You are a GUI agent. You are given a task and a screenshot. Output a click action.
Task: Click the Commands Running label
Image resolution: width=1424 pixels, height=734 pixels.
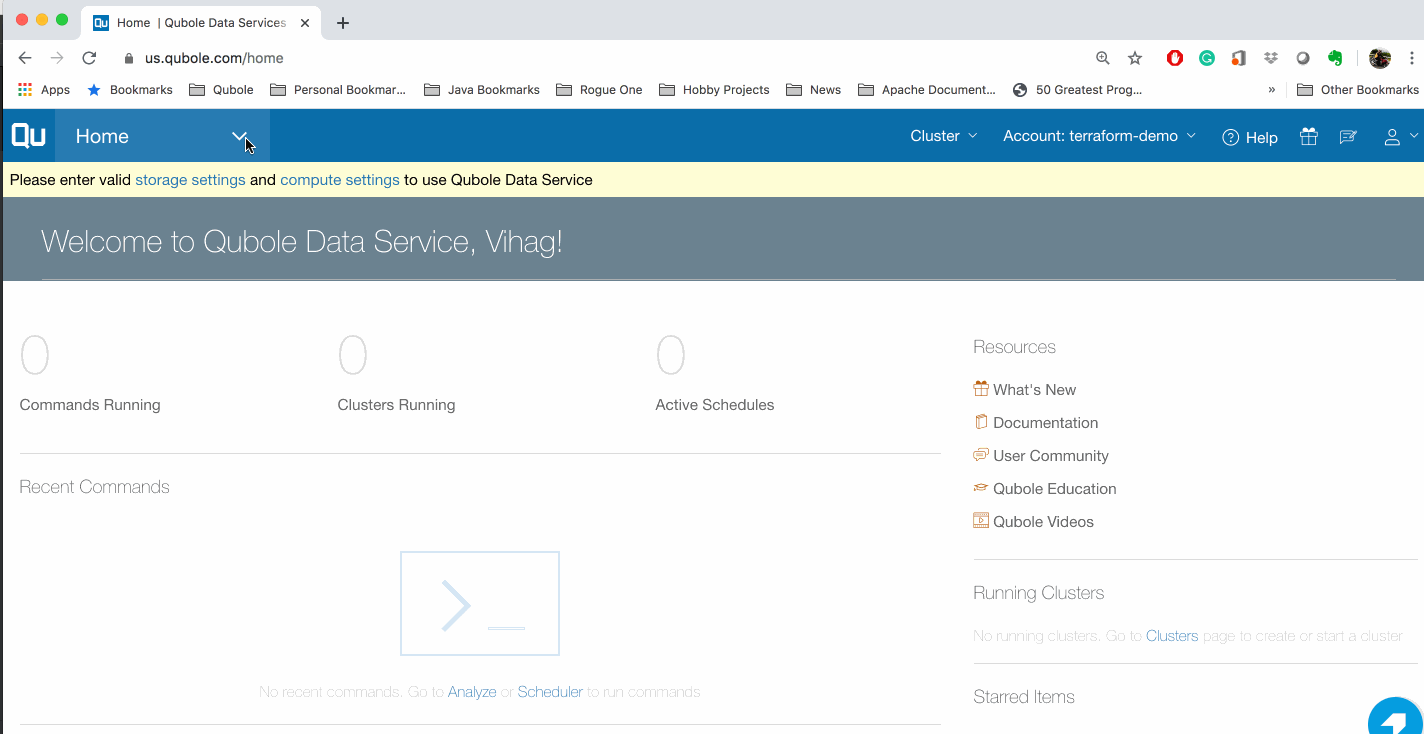pos(90,405)
